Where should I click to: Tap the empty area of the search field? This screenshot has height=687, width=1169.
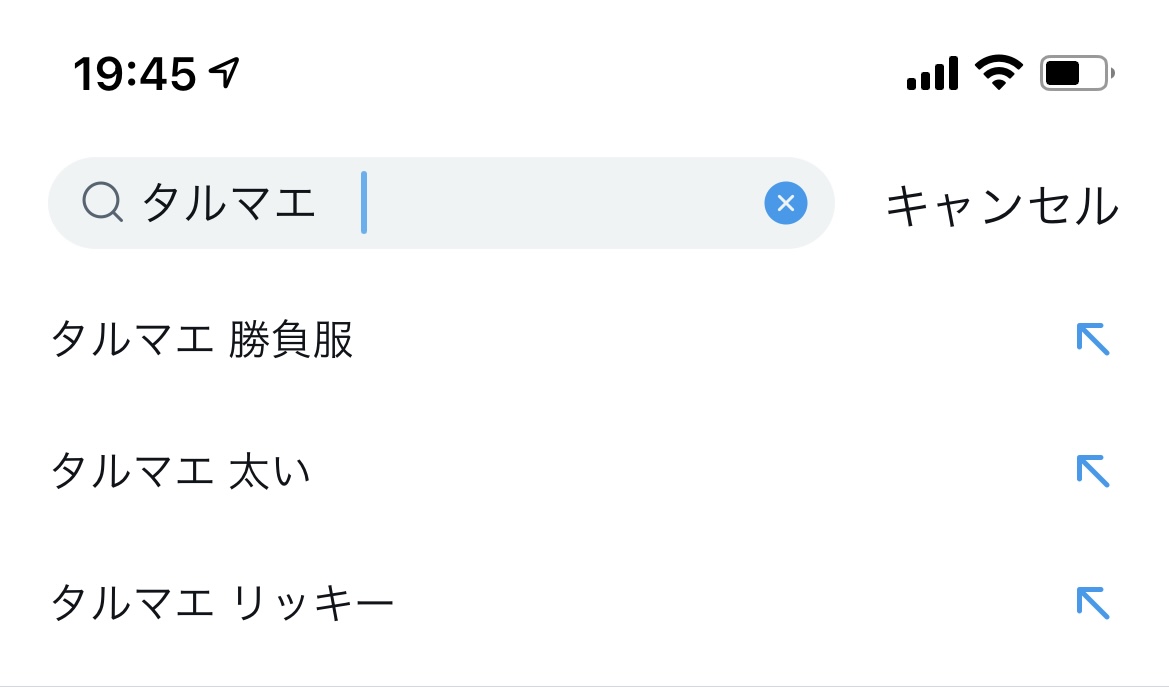coord(560,204)
